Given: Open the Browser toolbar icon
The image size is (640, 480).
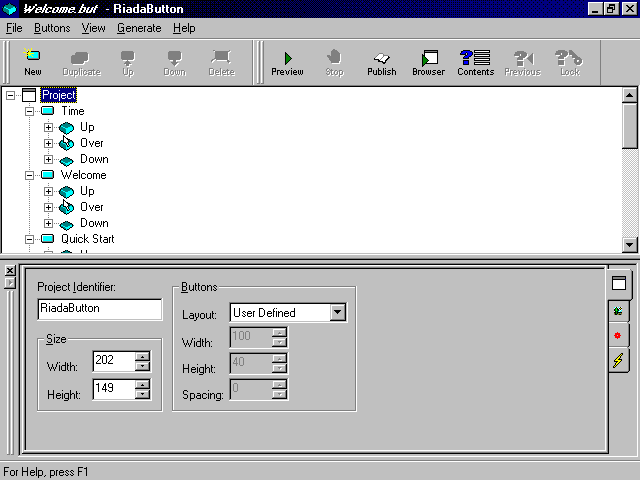Looking at the screenshot, I should point(428,62).
